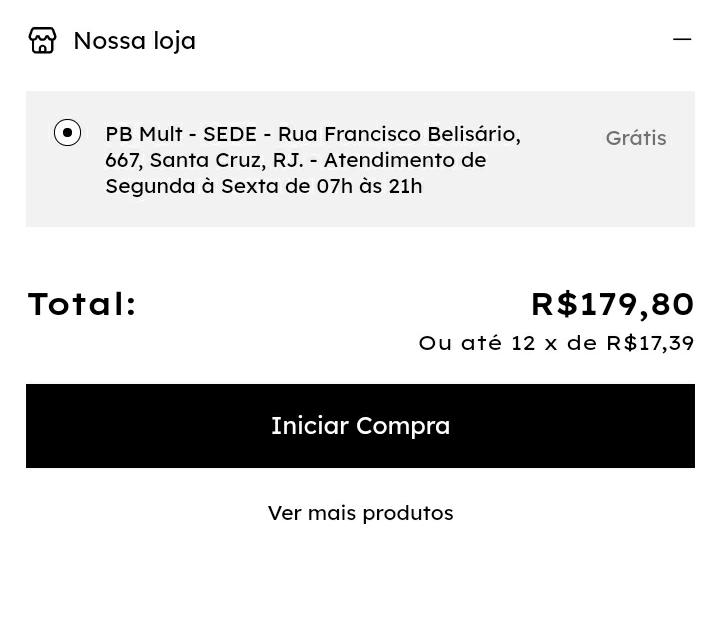This screenshot has height=642, width=720.
Task: Click the word produtos in the bottom link
Action: pyautogui.click(x=407, y=513)
